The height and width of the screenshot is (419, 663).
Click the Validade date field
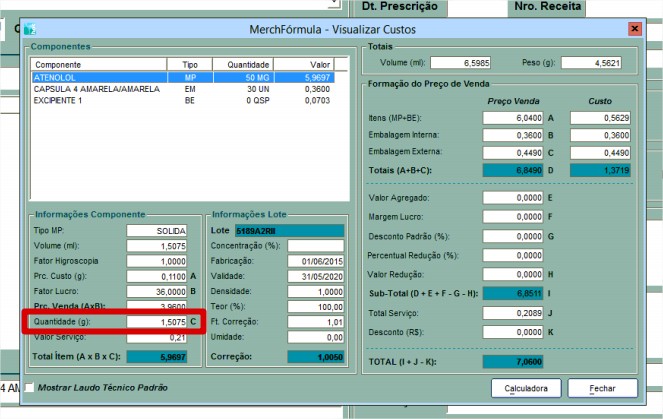(316, 277)
